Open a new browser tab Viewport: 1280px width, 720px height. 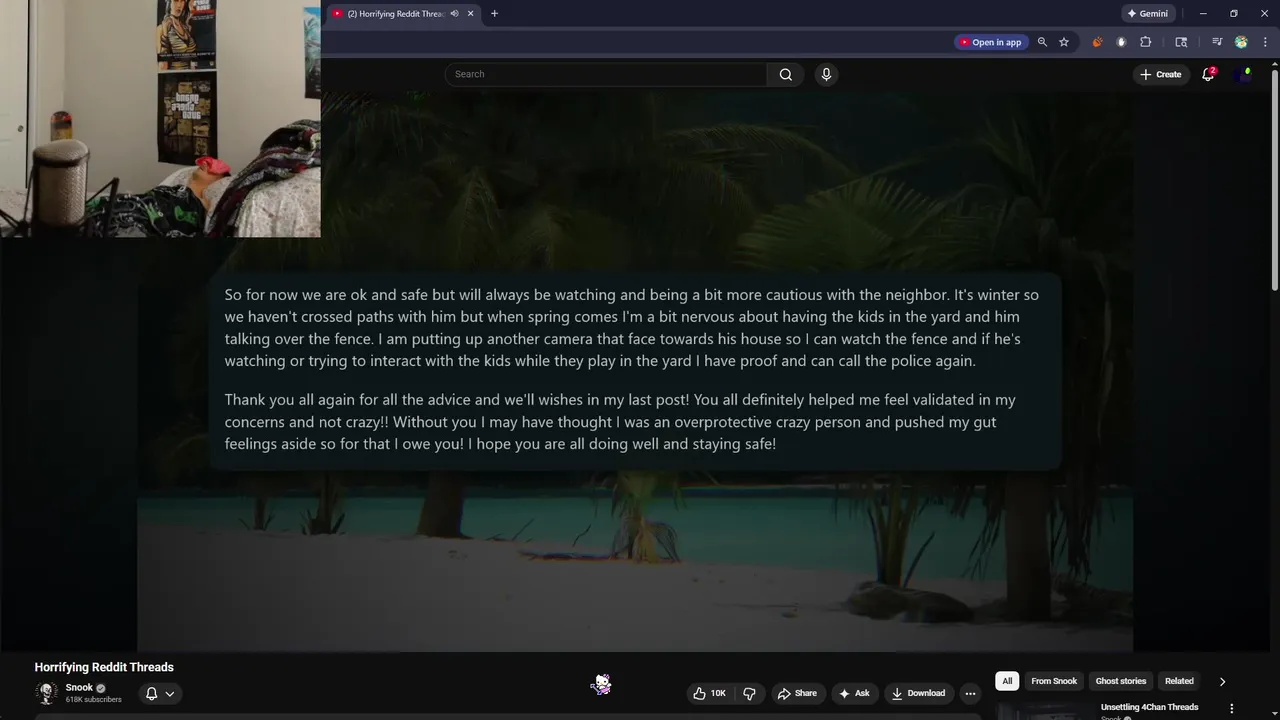pyautogui.click(x=494, y=14)
